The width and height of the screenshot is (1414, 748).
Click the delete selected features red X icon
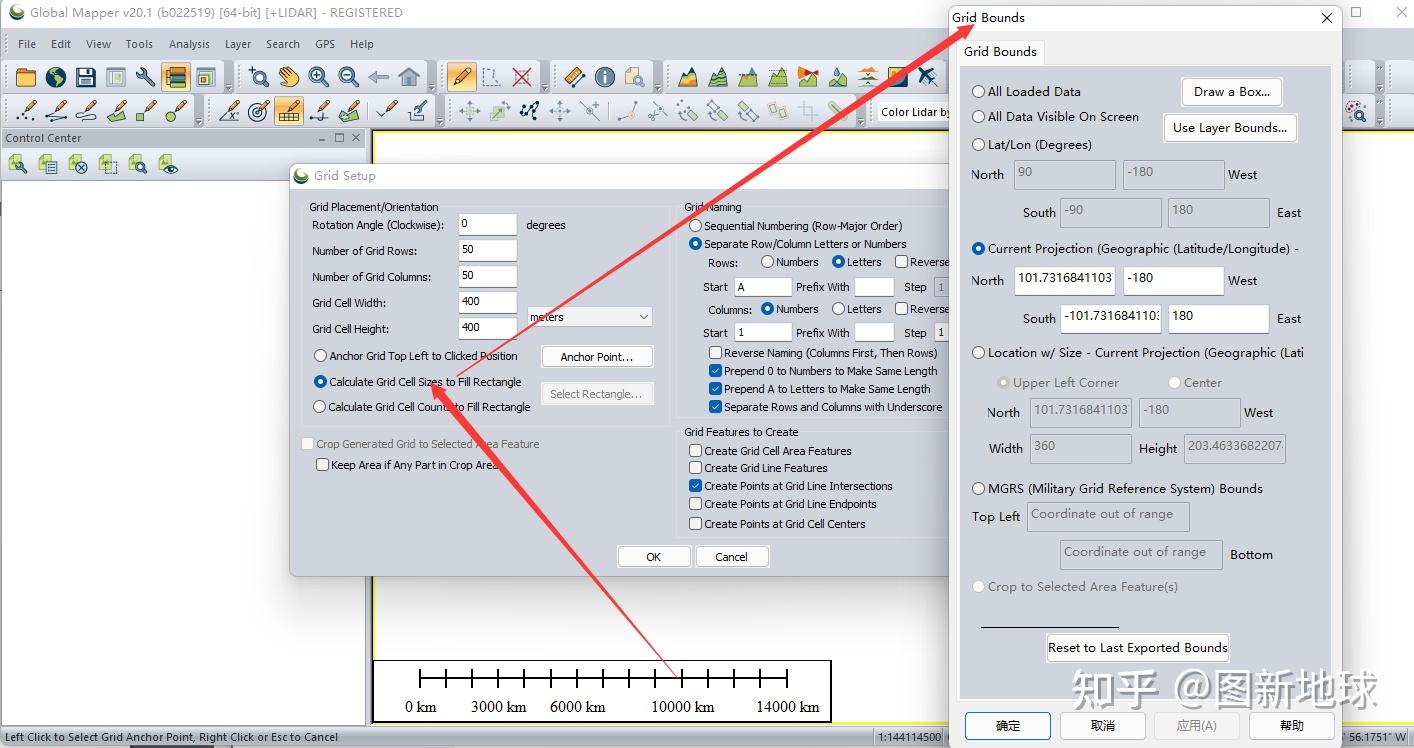click(522, 77)
